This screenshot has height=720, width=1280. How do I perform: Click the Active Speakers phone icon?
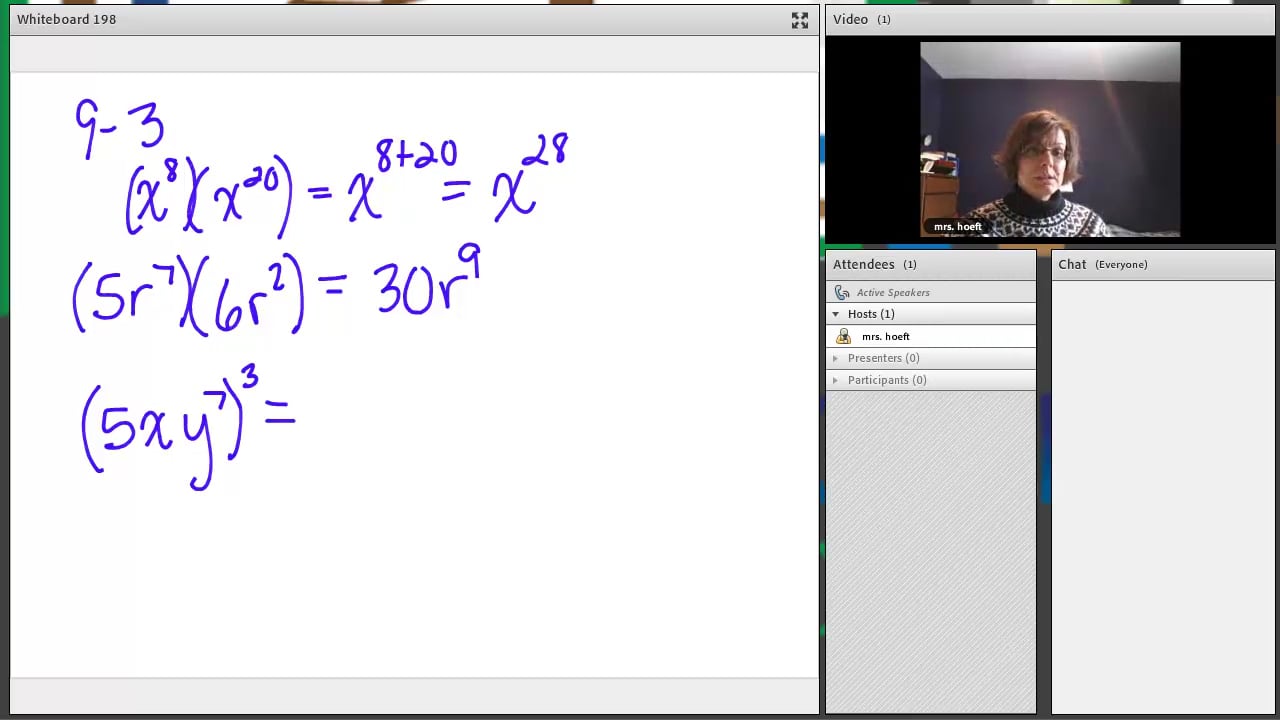[x=842, y=293]
